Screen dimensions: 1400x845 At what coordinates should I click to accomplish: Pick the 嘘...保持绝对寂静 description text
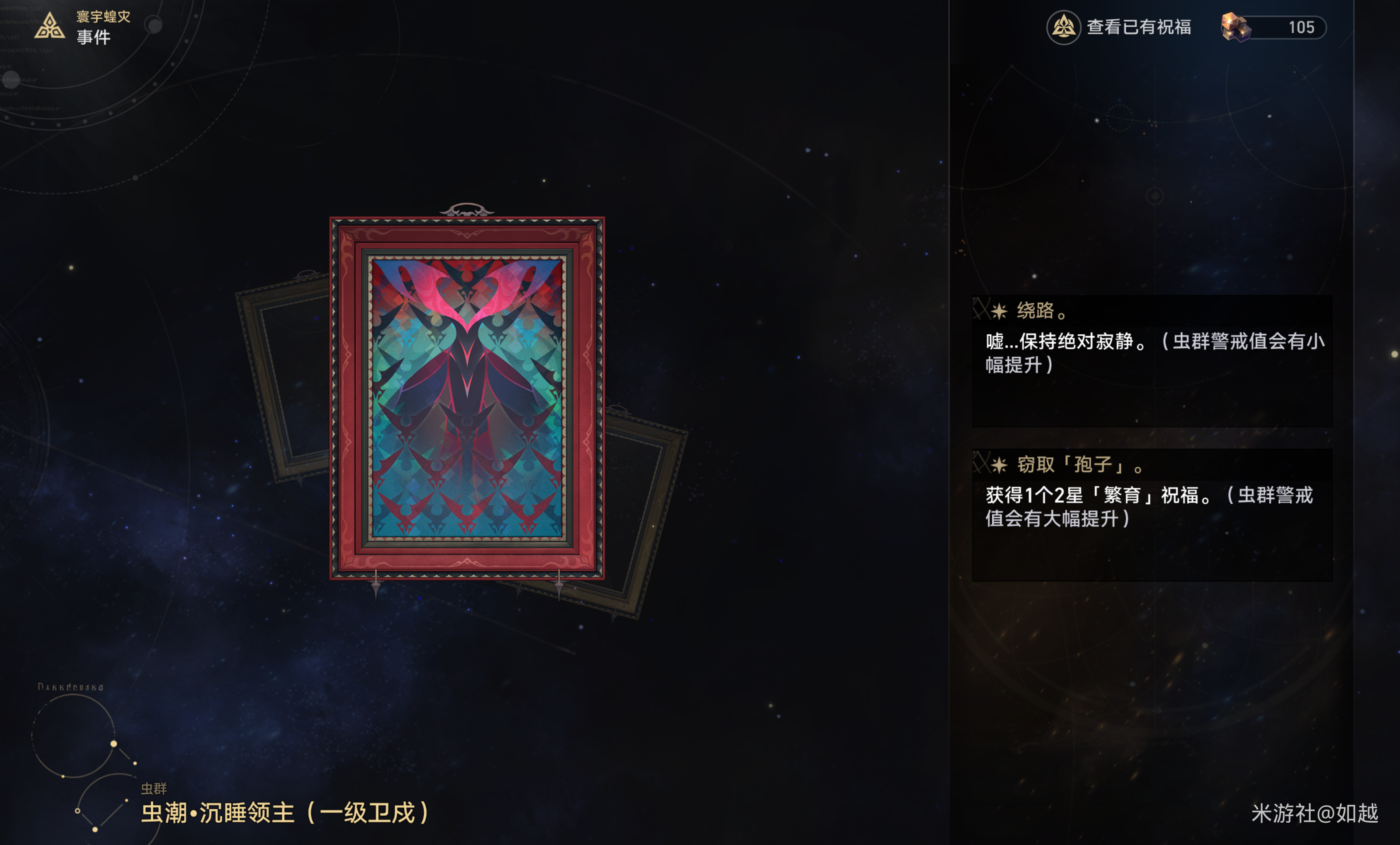pyautogui.click(x=1155, y=353)
